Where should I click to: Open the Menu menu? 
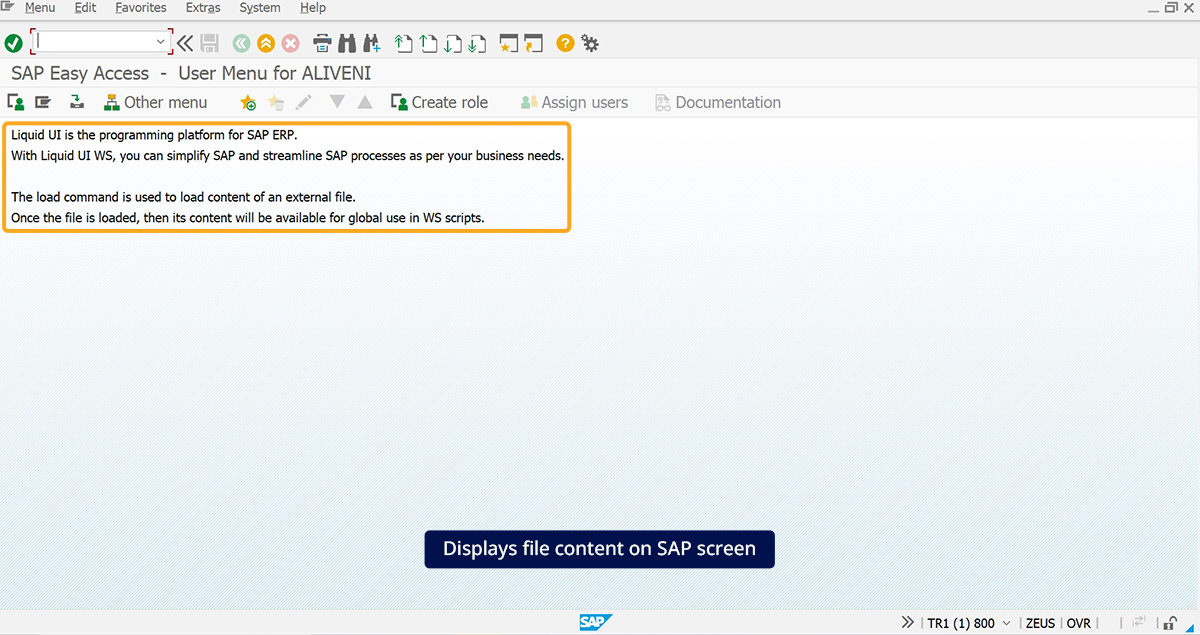point(40,8)
